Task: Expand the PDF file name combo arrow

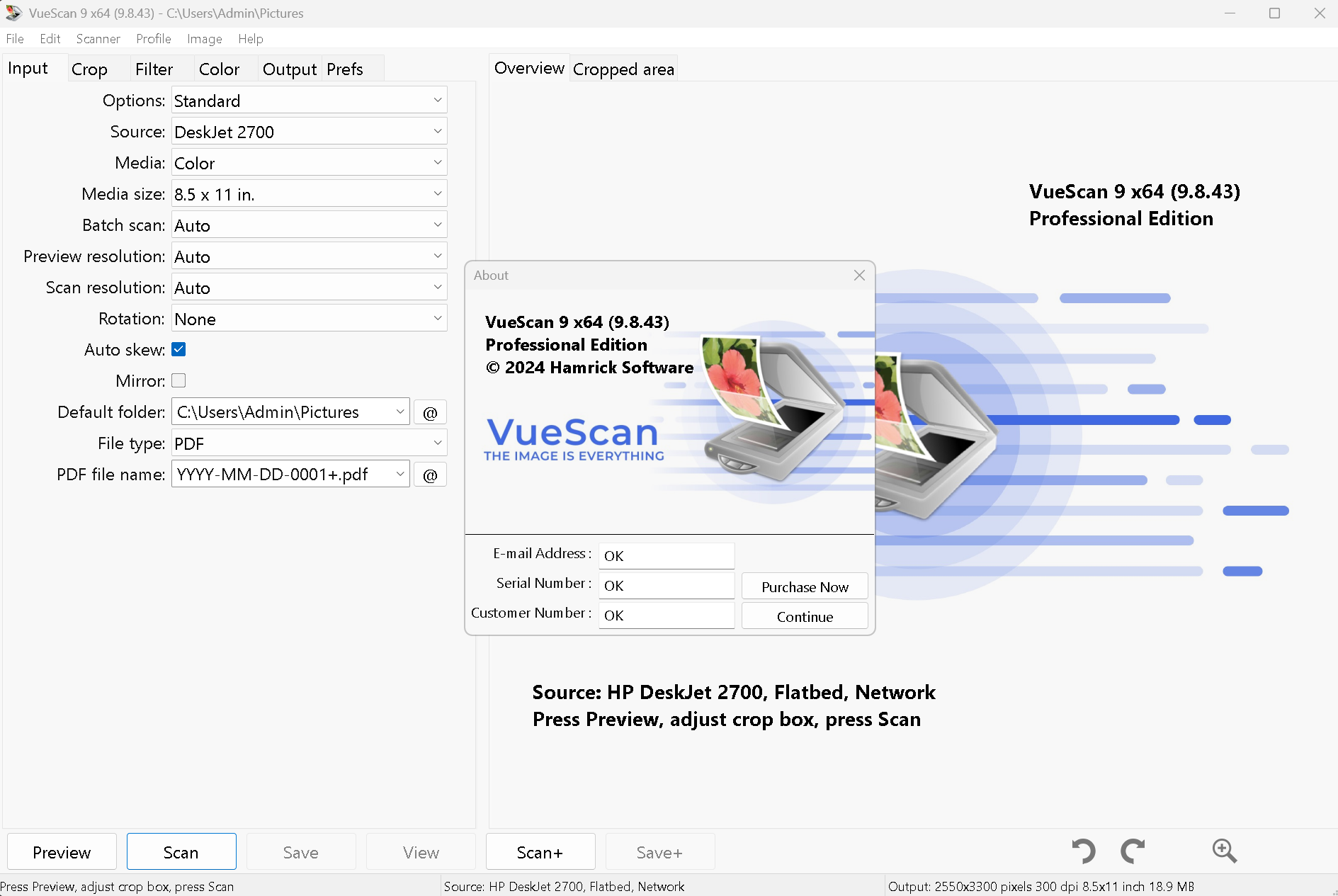Action: pos(400,475)
